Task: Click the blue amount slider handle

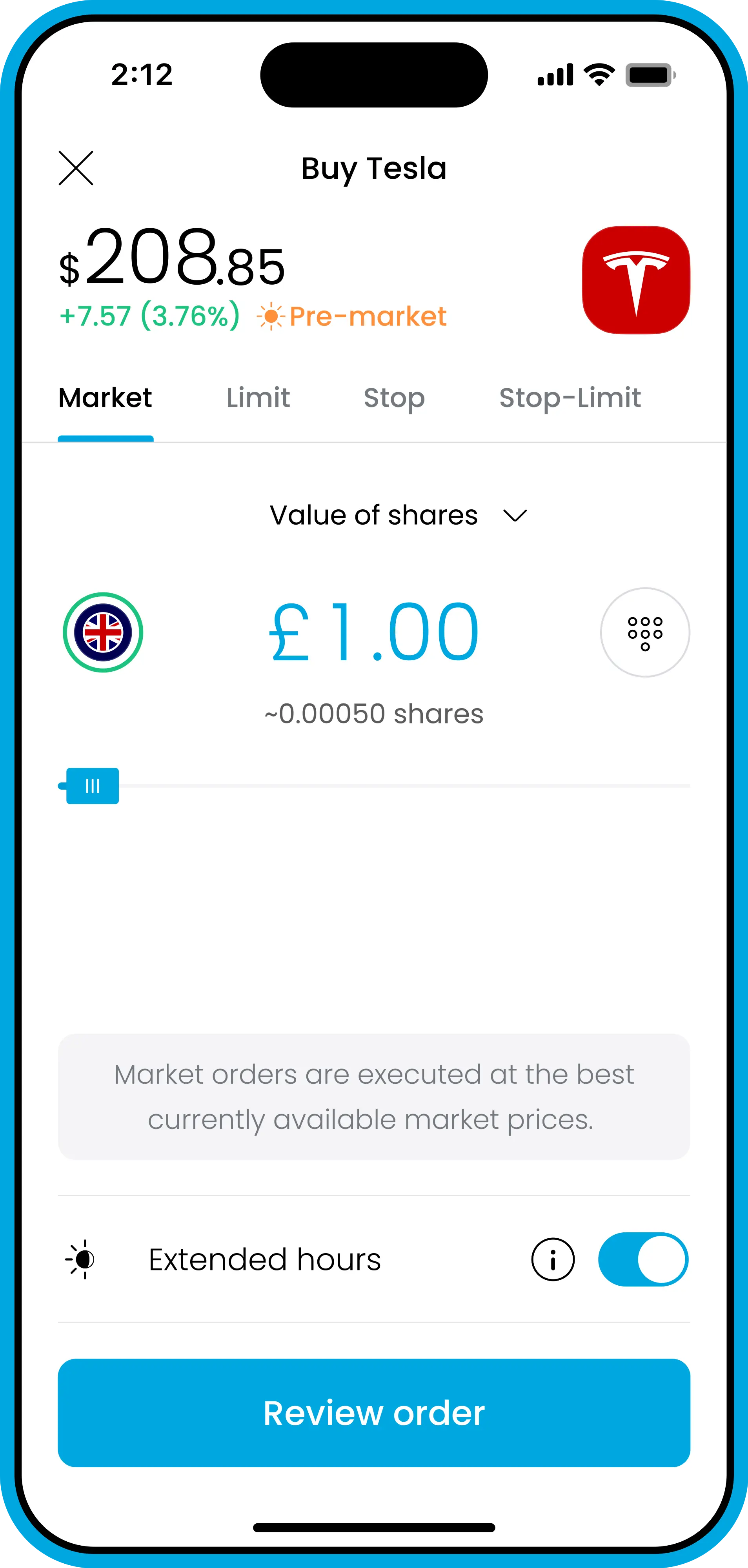Action: tap(93, 786)
